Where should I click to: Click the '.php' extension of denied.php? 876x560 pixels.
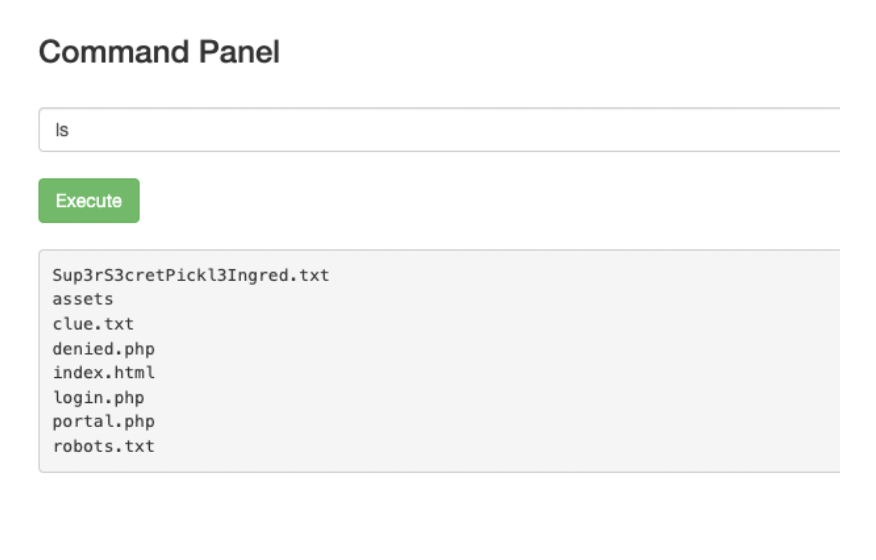[x=138, y=348]
